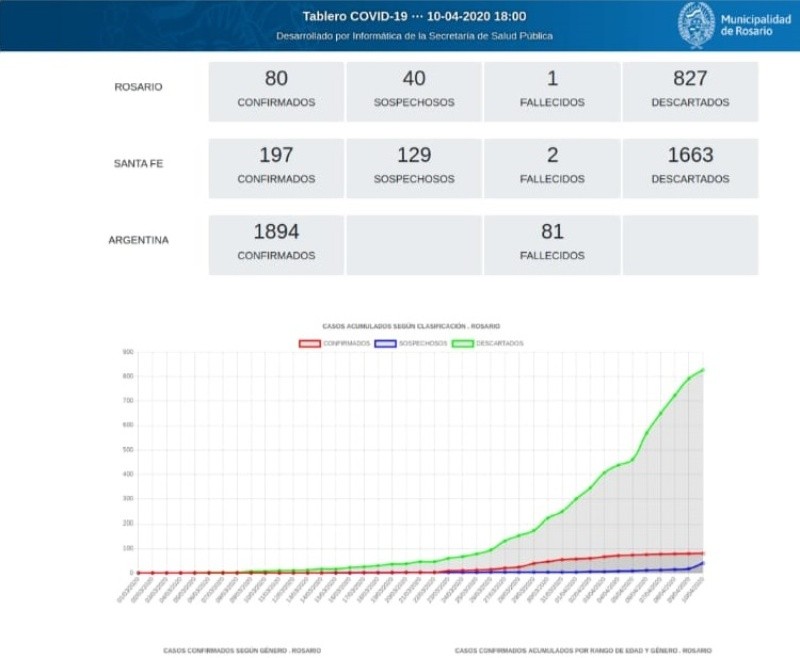Click the Casos Acumulados Según Clasificación chart title
The height and width of the screenshot is (658, 800).
coord(411,326)
